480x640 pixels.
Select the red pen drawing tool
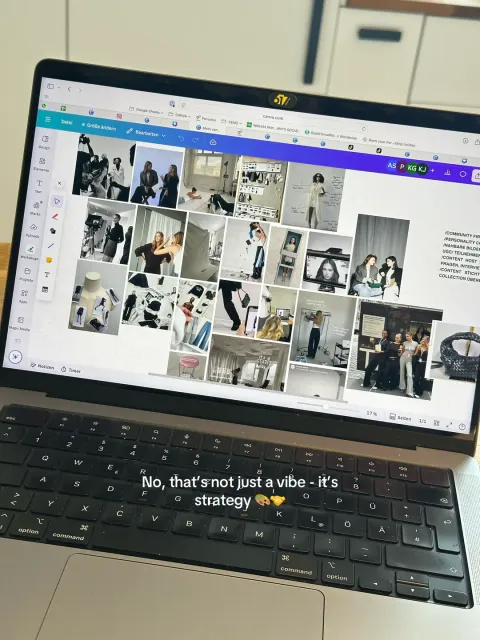pyautogui.click(x=55, y=216)
